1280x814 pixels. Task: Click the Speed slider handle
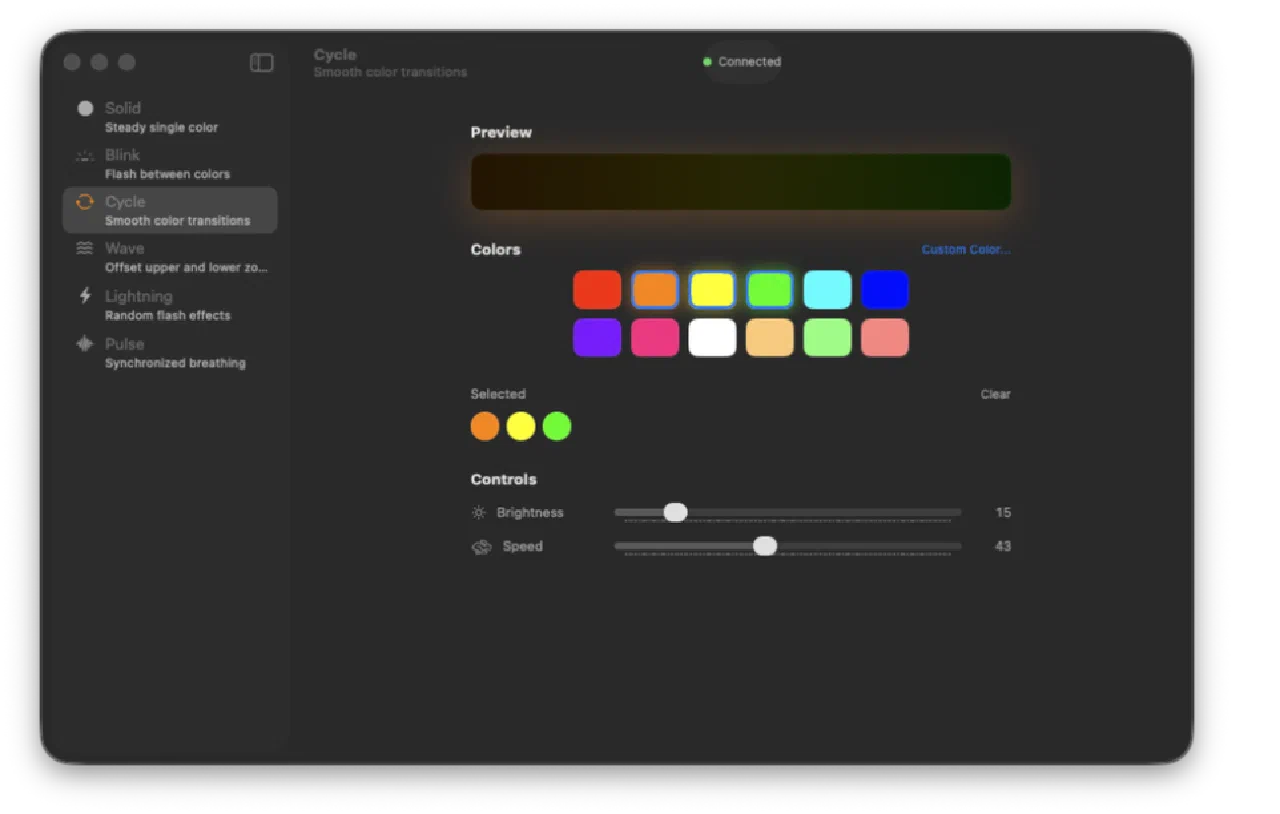click(x=765, y=546)
